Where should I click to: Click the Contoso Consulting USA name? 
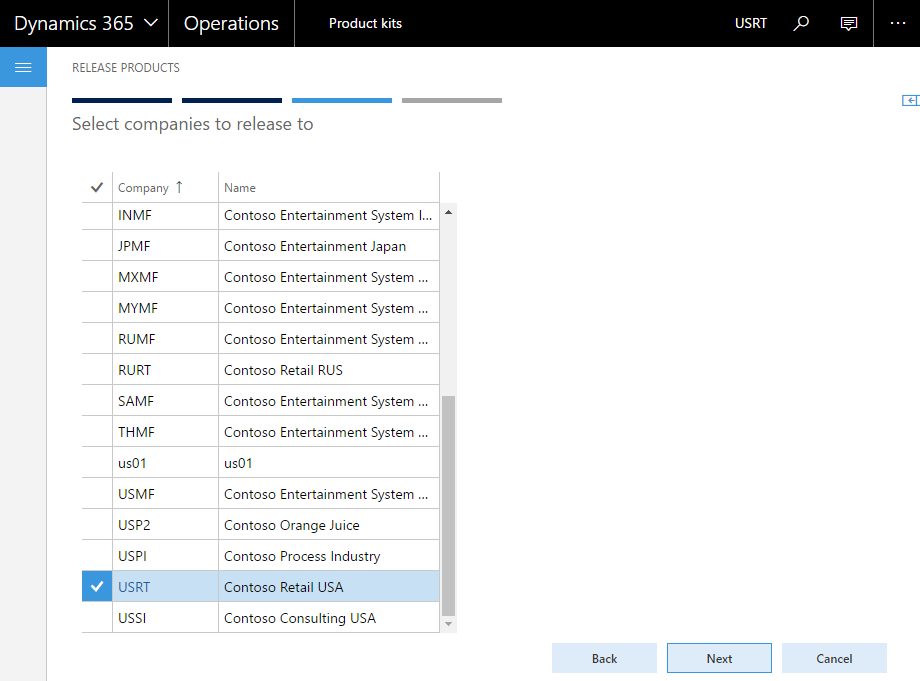[x=300, y=618]
